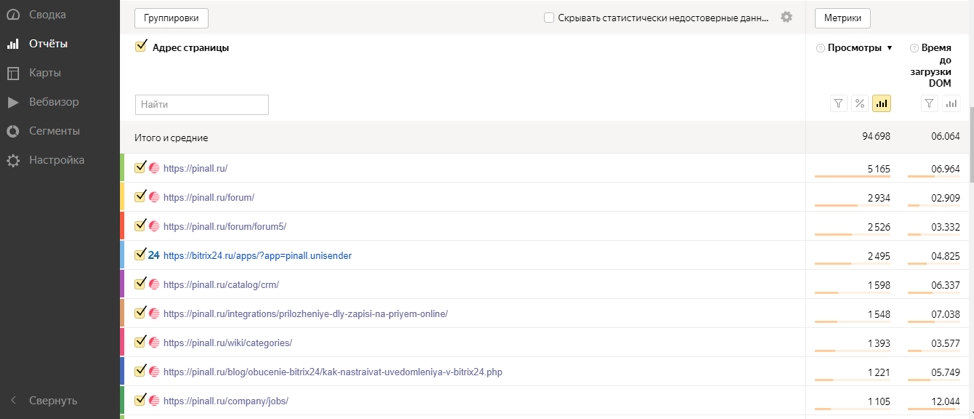Open Группировки grouping selector
The image size is (974, 419).
point(171,18)
